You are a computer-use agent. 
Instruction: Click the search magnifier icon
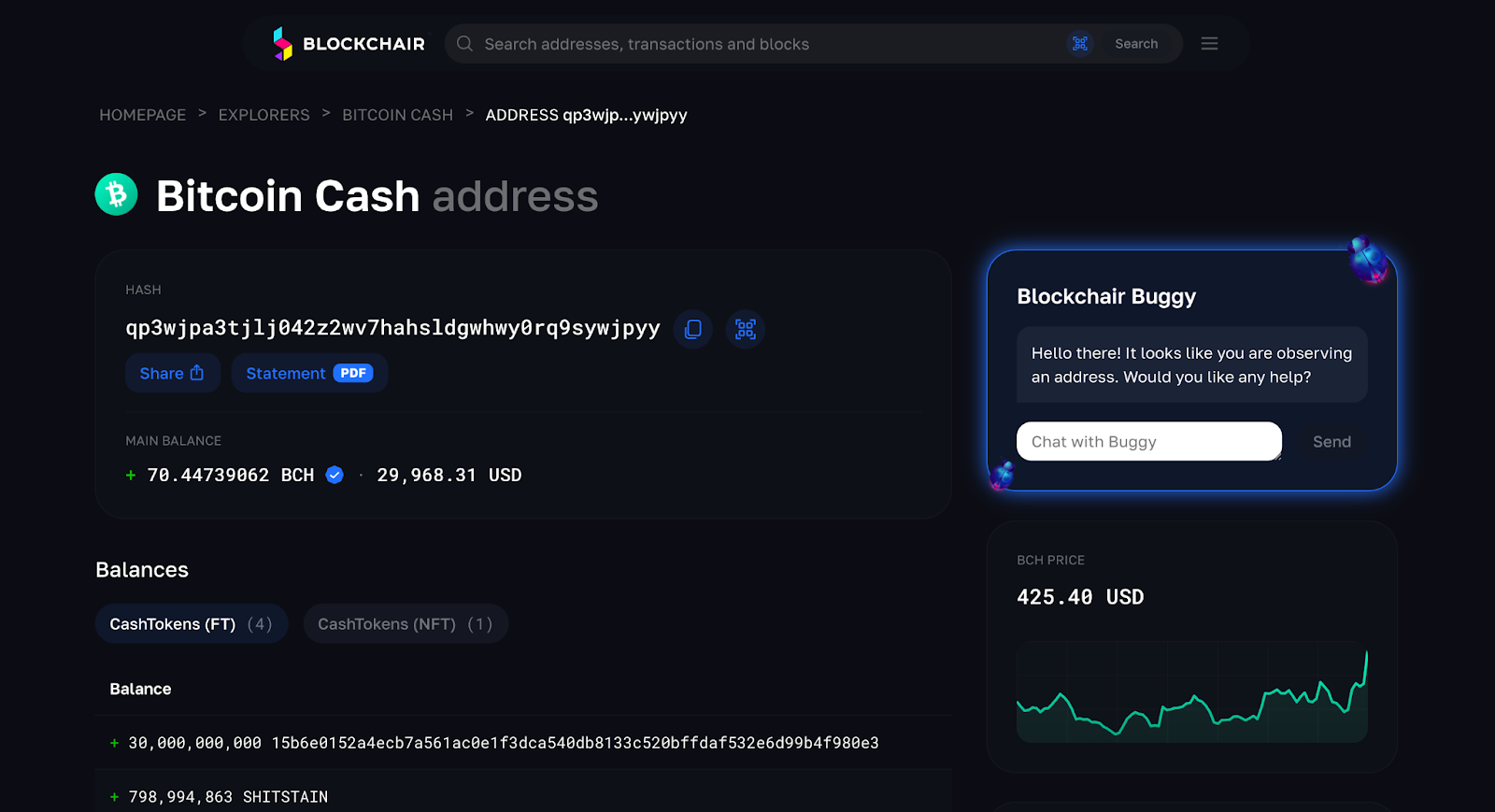point(464,44)
